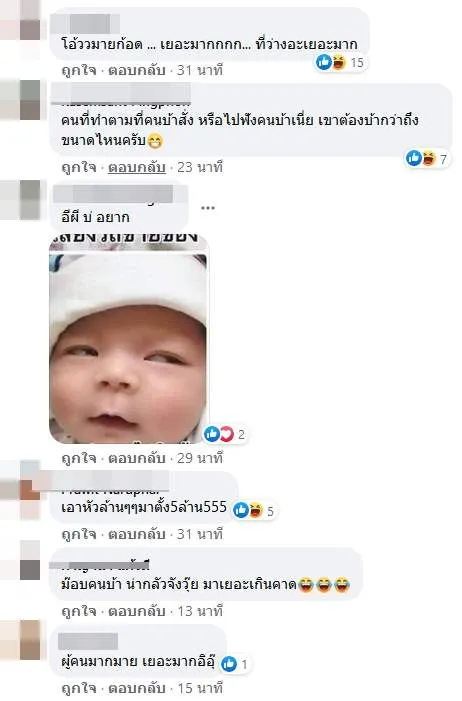Reply to the comment posted 23 นาที ago
This screenshot has height=701, width=462.
click(x=137, y=167)
